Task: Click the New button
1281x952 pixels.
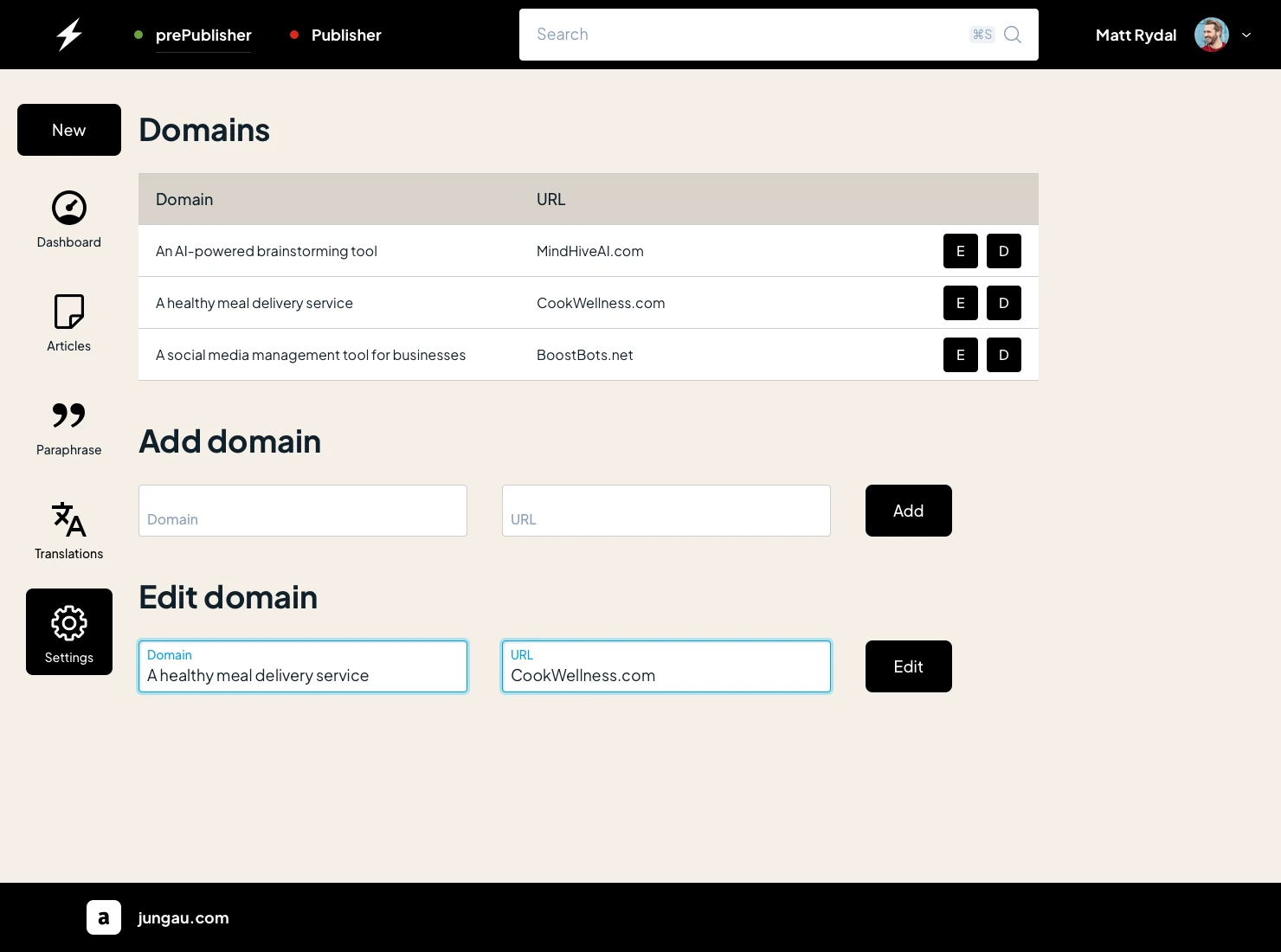Action: pyautogui.click(x=69, y=130)
